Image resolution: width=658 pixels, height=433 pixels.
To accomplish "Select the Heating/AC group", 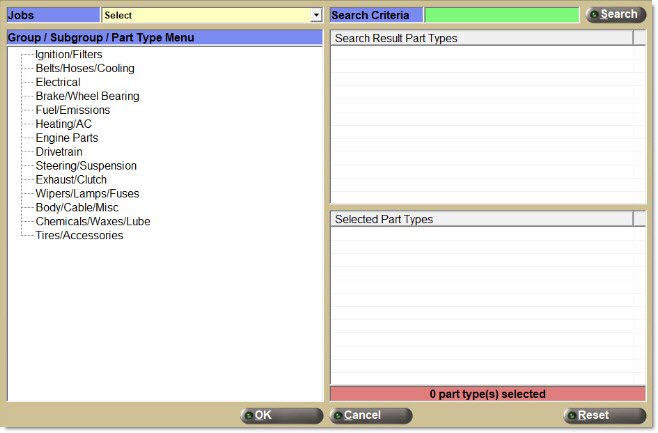I will pyautogui.click(x=63, y=124).
